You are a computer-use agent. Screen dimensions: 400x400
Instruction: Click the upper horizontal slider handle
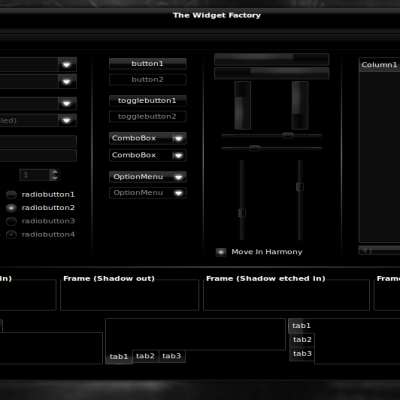click(288, 135)
